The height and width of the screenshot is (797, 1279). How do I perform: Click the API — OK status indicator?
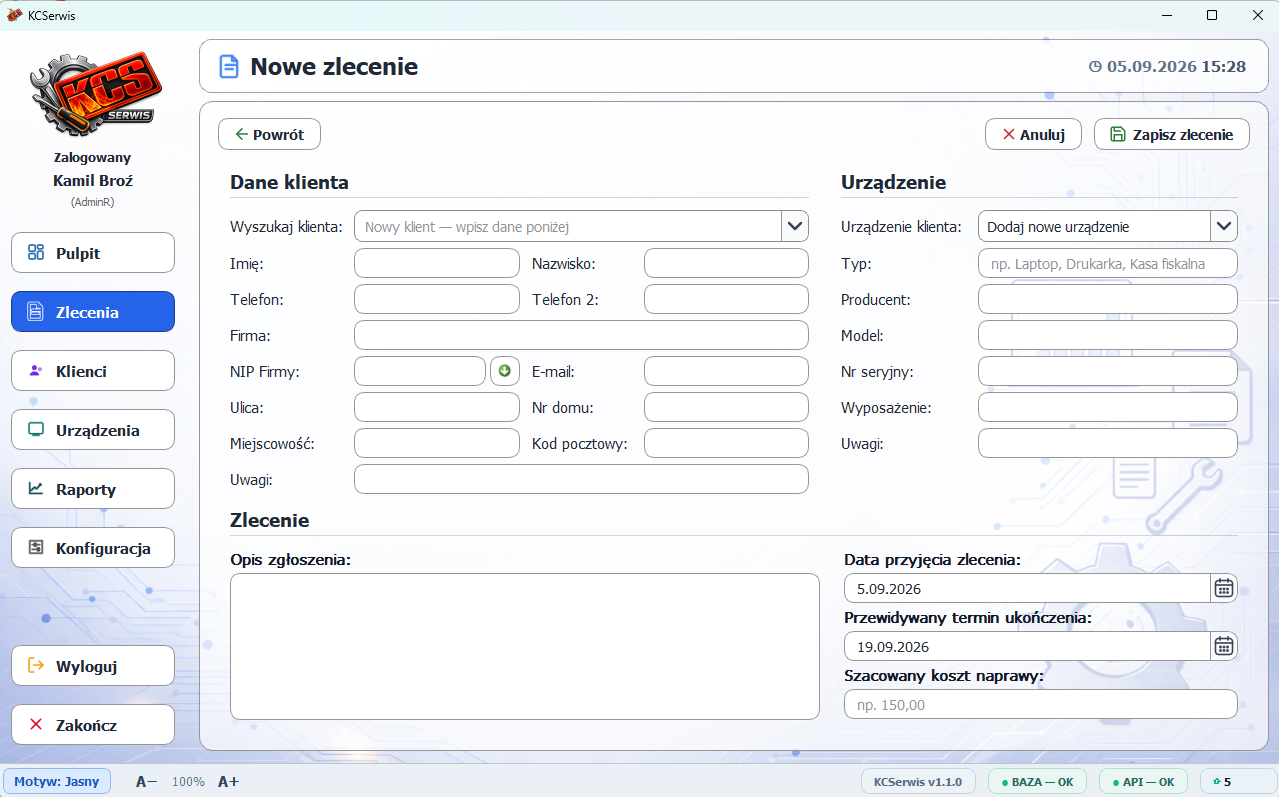(x=1143, y=781)
